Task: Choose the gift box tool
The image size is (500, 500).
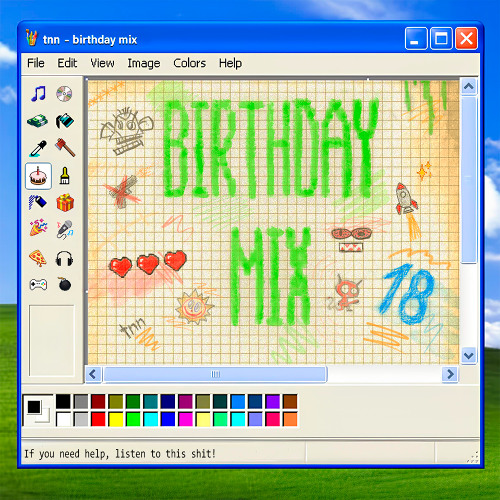Action: [x=65, y=202]
